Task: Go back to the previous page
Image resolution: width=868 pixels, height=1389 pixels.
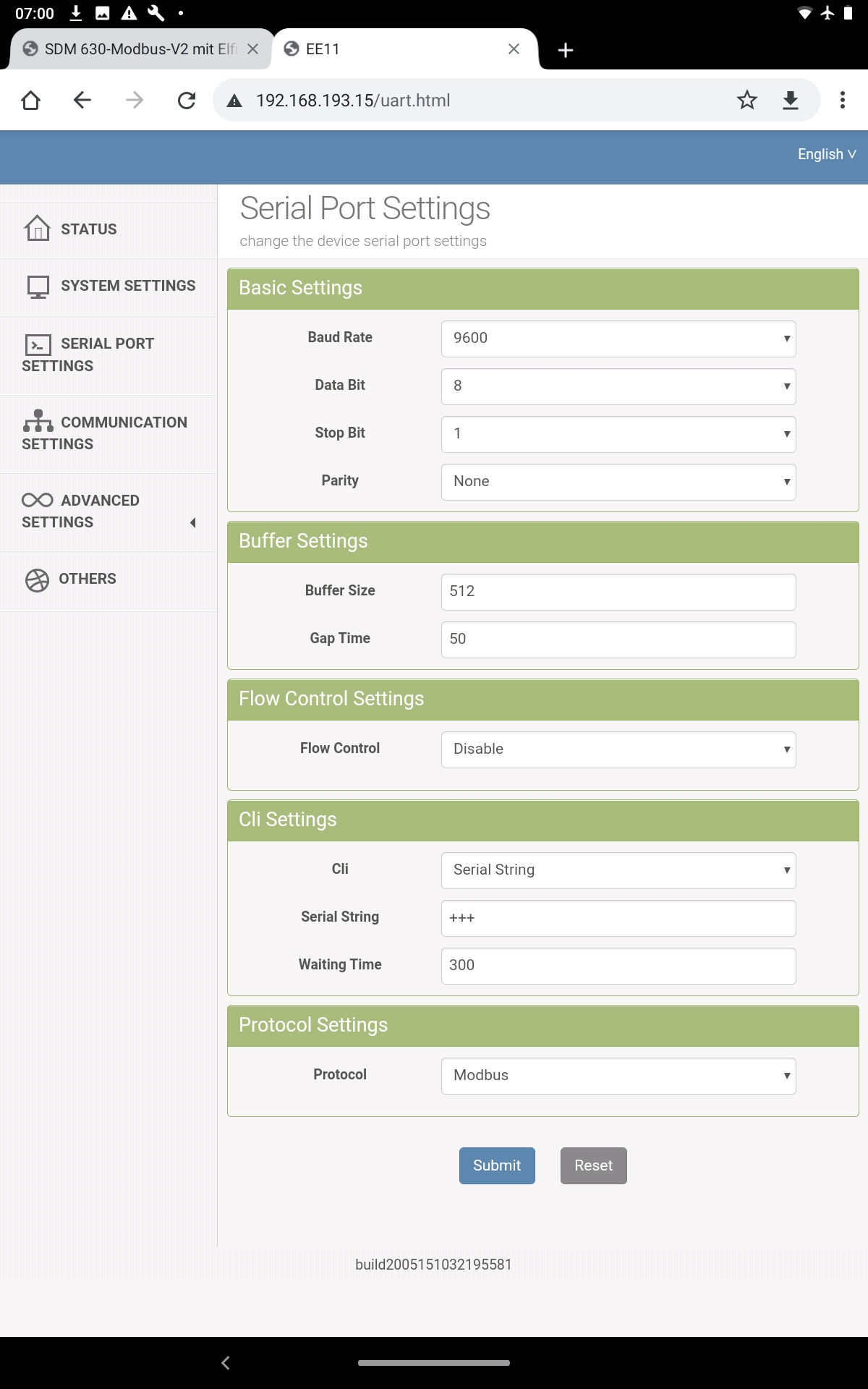Action: pos(82,100)
